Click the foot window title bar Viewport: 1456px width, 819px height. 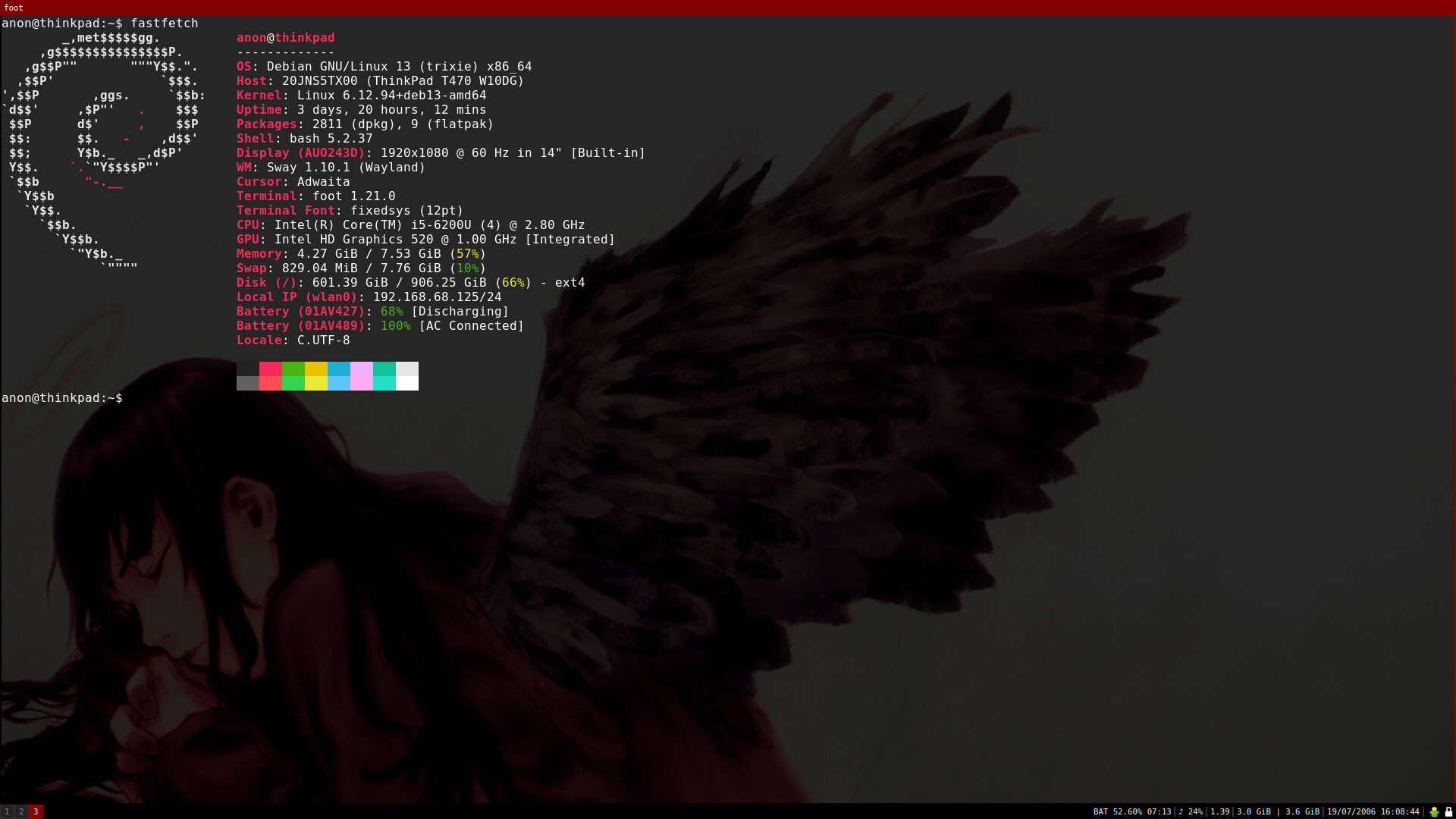pos(728,8)
